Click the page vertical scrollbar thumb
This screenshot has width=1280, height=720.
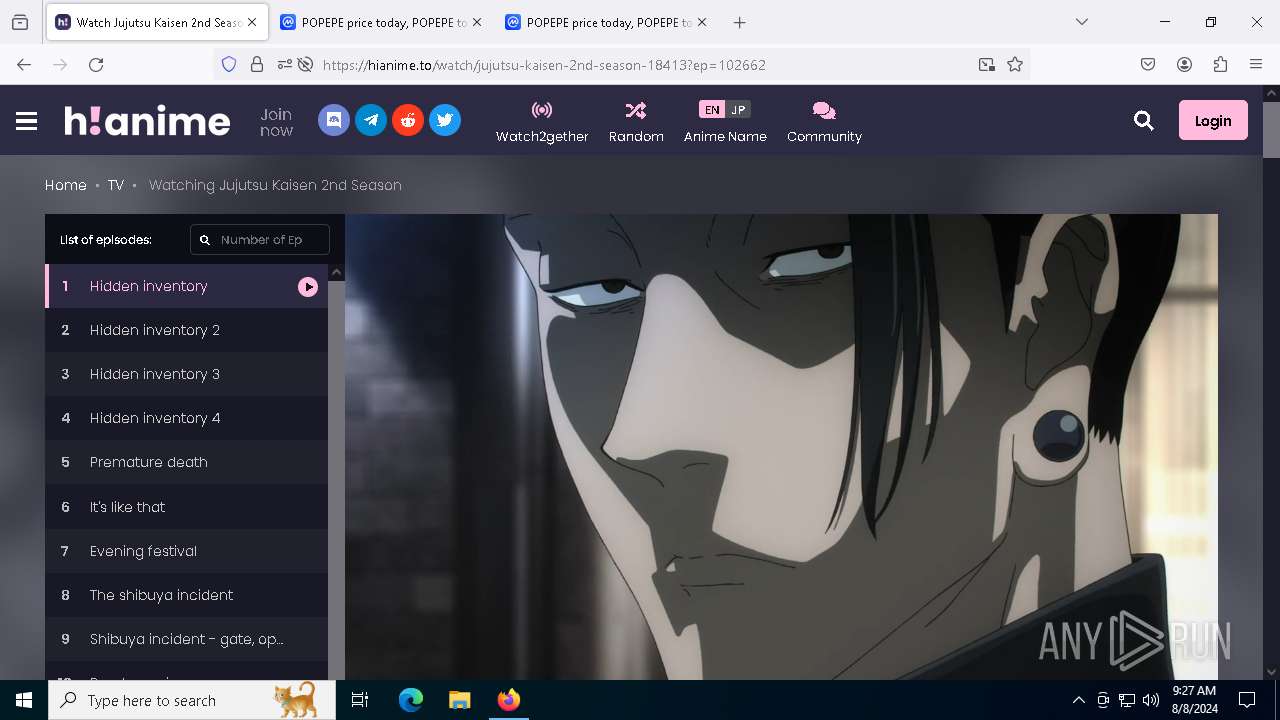[x=1271, y=129]
